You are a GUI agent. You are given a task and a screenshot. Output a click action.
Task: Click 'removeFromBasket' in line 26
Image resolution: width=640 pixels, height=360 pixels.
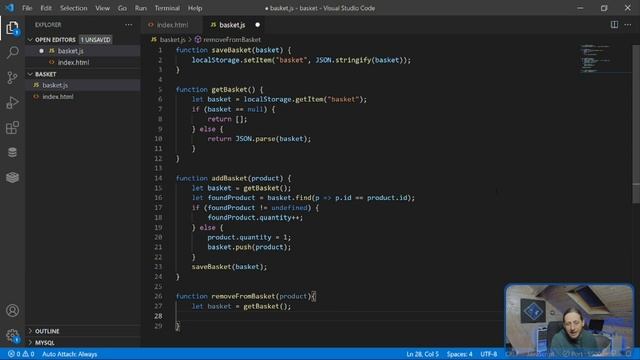(x=243, y=296)
